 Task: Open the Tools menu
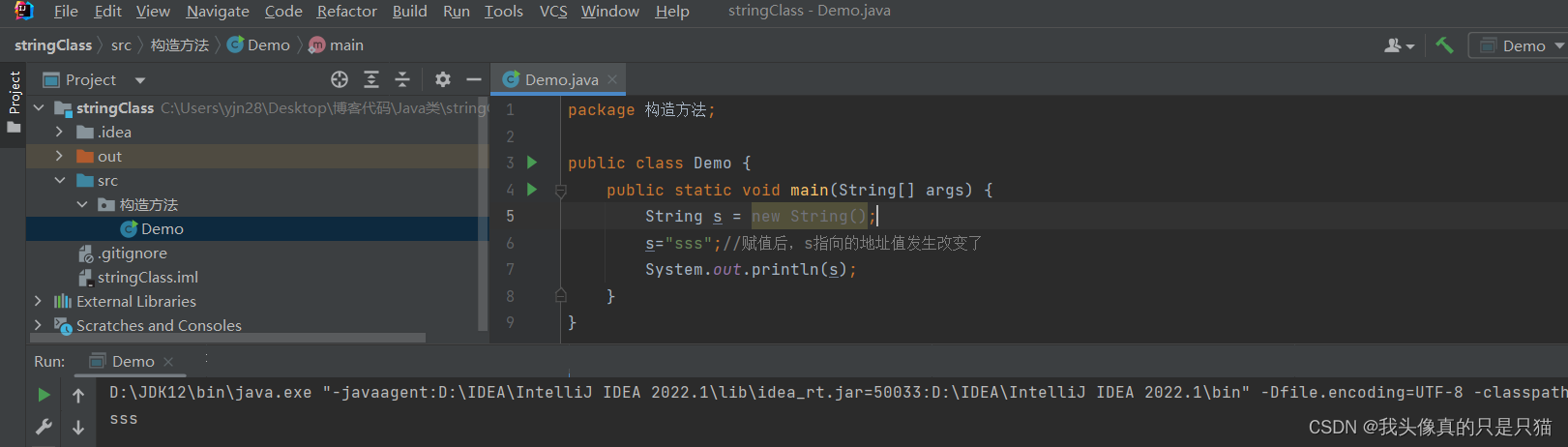[504, 11]
